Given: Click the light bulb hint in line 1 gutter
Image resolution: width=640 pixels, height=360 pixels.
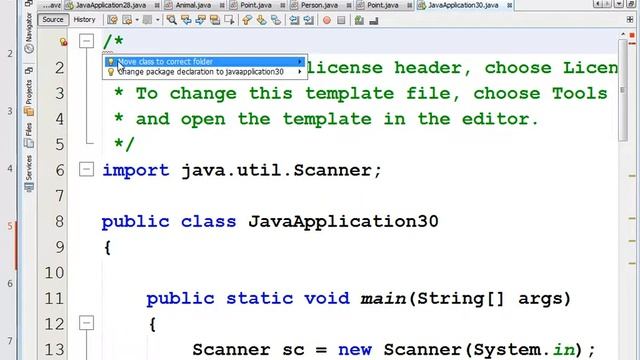Looking at the screenshot, I should tap(63, 41).
